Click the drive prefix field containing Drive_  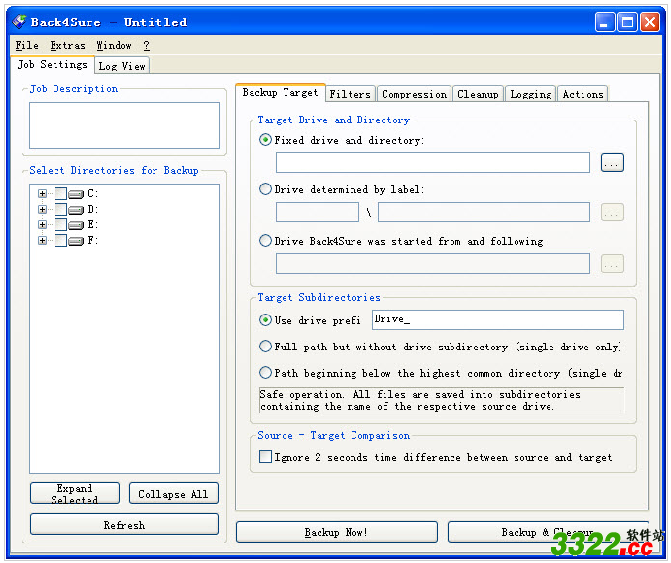(x=498, y=320)
